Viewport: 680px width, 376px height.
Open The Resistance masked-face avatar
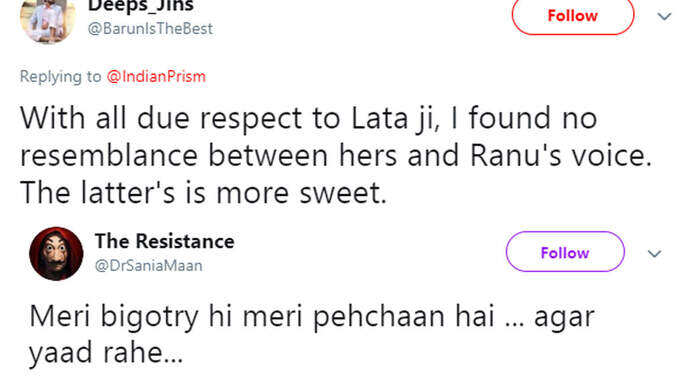pos(56,254)
